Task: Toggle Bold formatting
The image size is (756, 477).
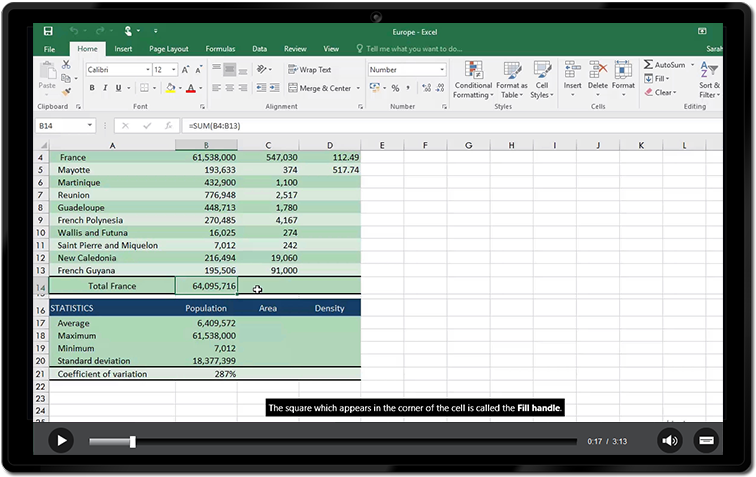Action: [x=92, y=88]
